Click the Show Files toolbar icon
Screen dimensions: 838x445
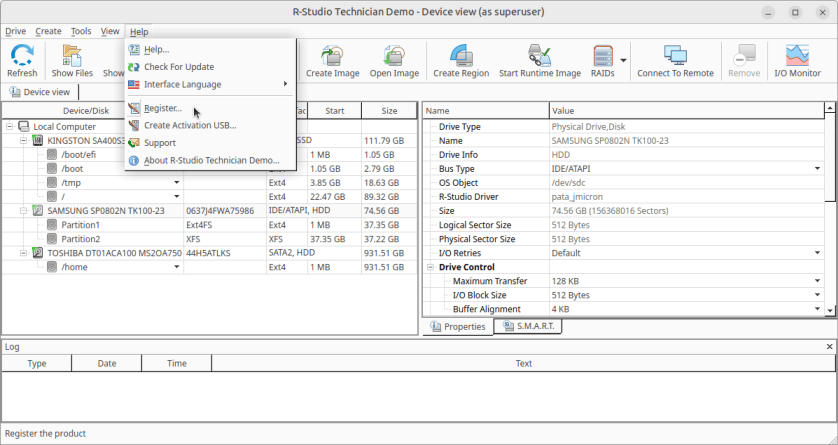tap(72, 55)
